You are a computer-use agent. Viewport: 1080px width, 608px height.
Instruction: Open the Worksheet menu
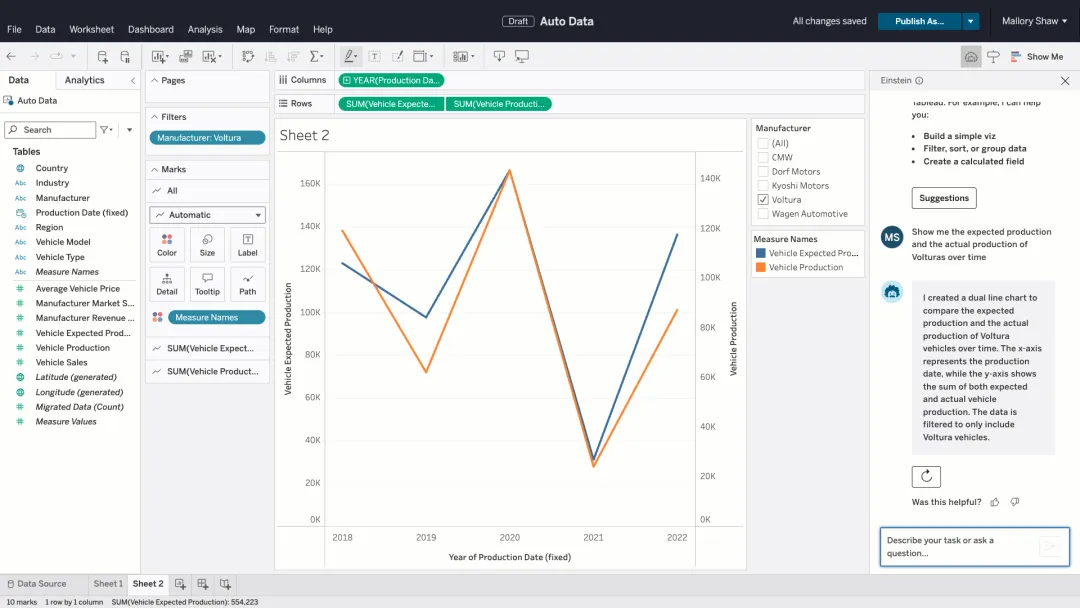(x=92, y=30)
